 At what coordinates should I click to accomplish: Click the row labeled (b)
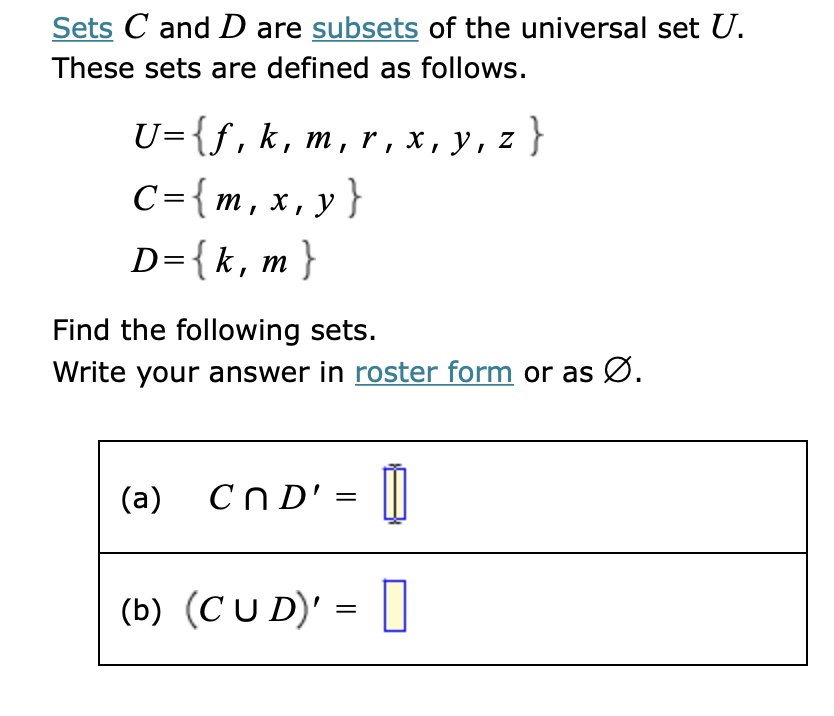[x=450, y=605]
